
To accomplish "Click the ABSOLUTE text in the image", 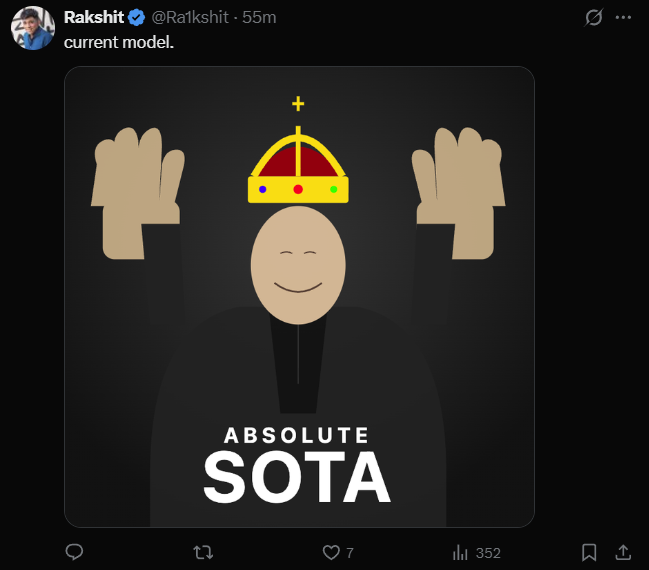I will [297, 435].
